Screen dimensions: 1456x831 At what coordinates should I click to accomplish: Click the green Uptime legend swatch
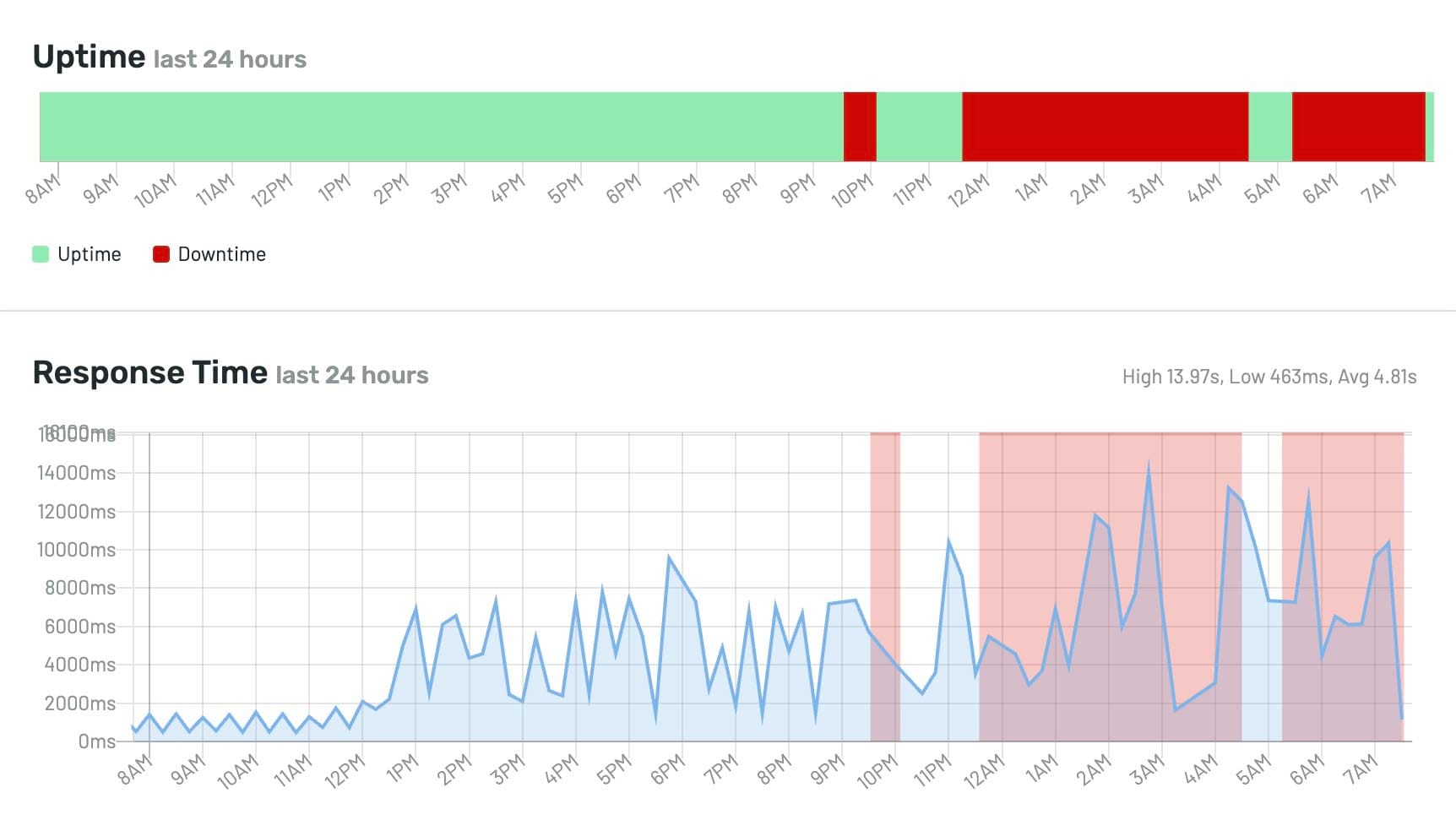[41, 253]
